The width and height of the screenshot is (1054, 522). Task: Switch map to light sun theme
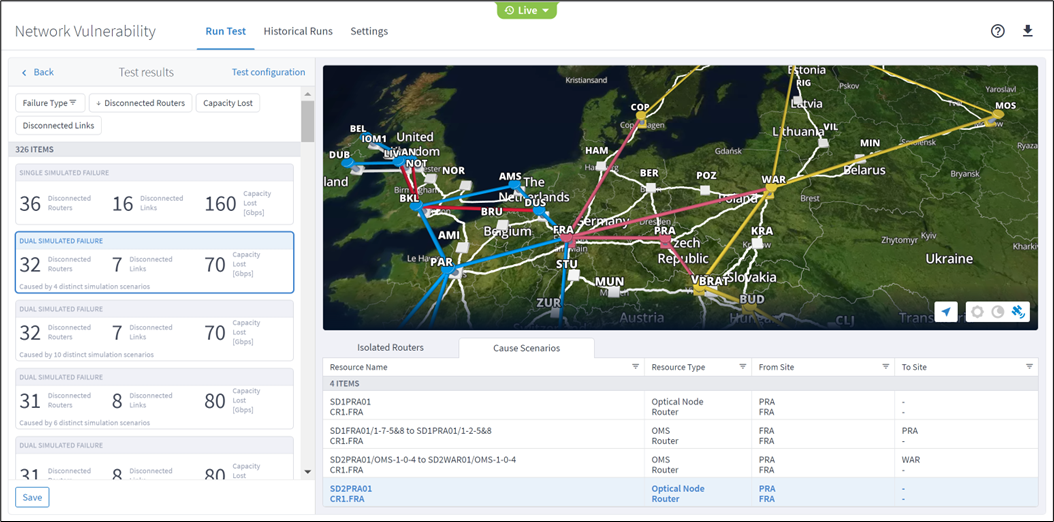tap(977, 312)
